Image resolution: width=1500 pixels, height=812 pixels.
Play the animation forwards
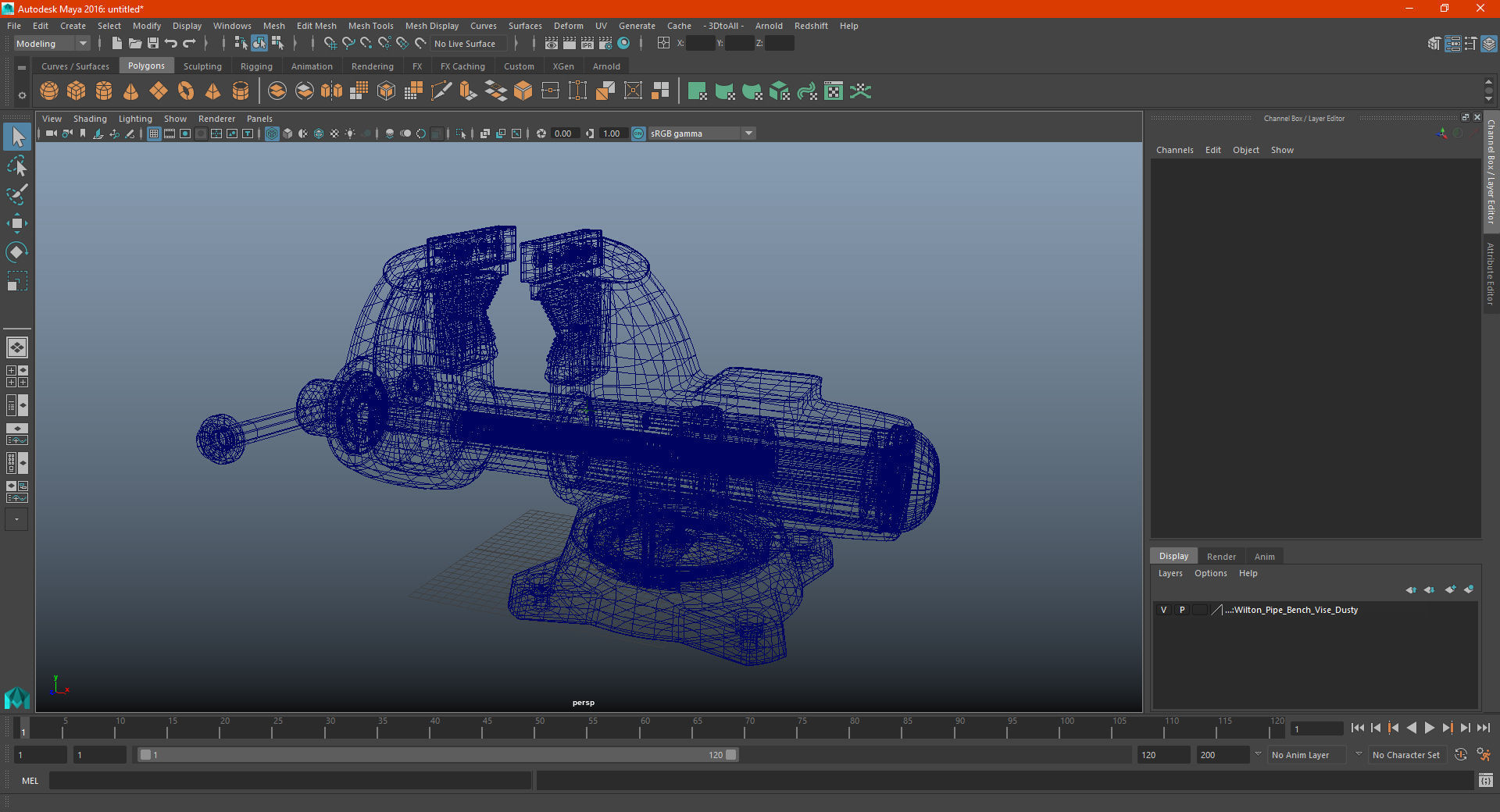pyautogui.click(x=1429, y=728)
